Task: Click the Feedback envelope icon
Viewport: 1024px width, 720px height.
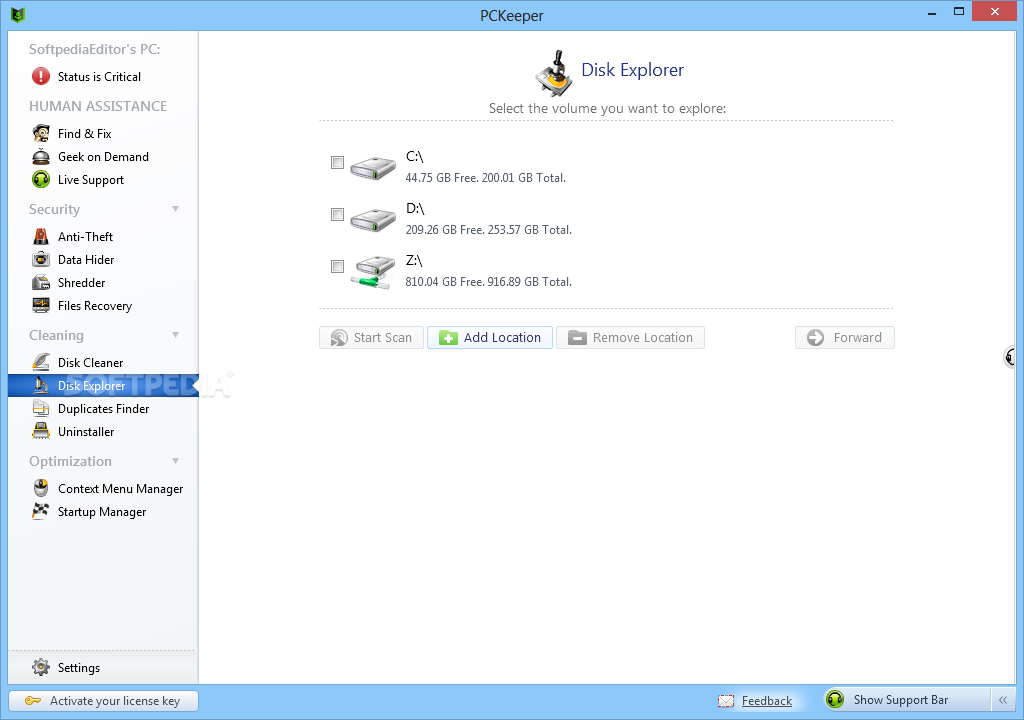Action: (726, 701)
